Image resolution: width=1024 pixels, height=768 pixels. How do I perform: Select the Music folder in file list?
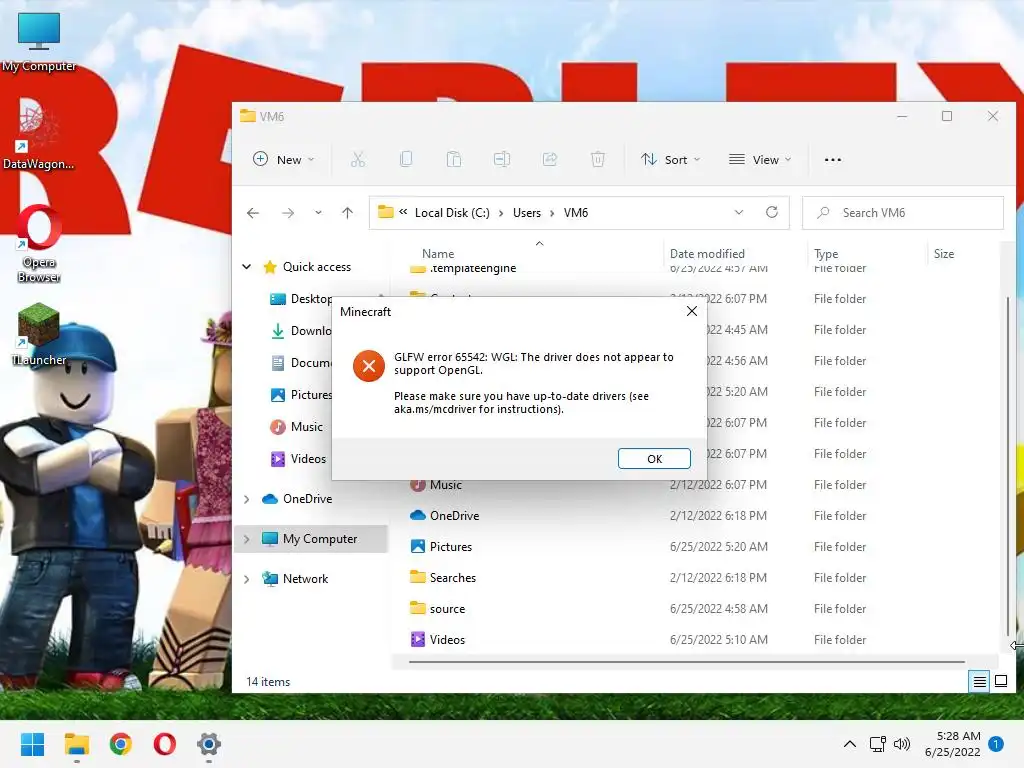point(446,485)
